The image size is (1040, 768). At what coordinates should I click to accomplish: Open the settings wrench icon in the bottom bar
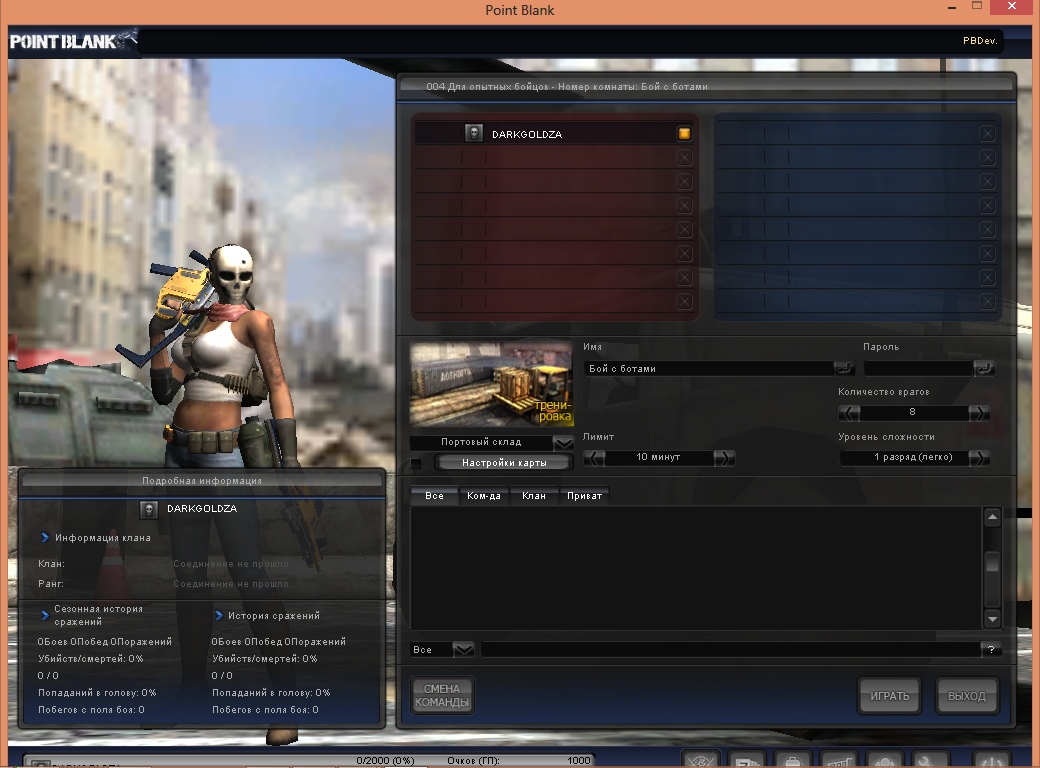pos(931,760)
